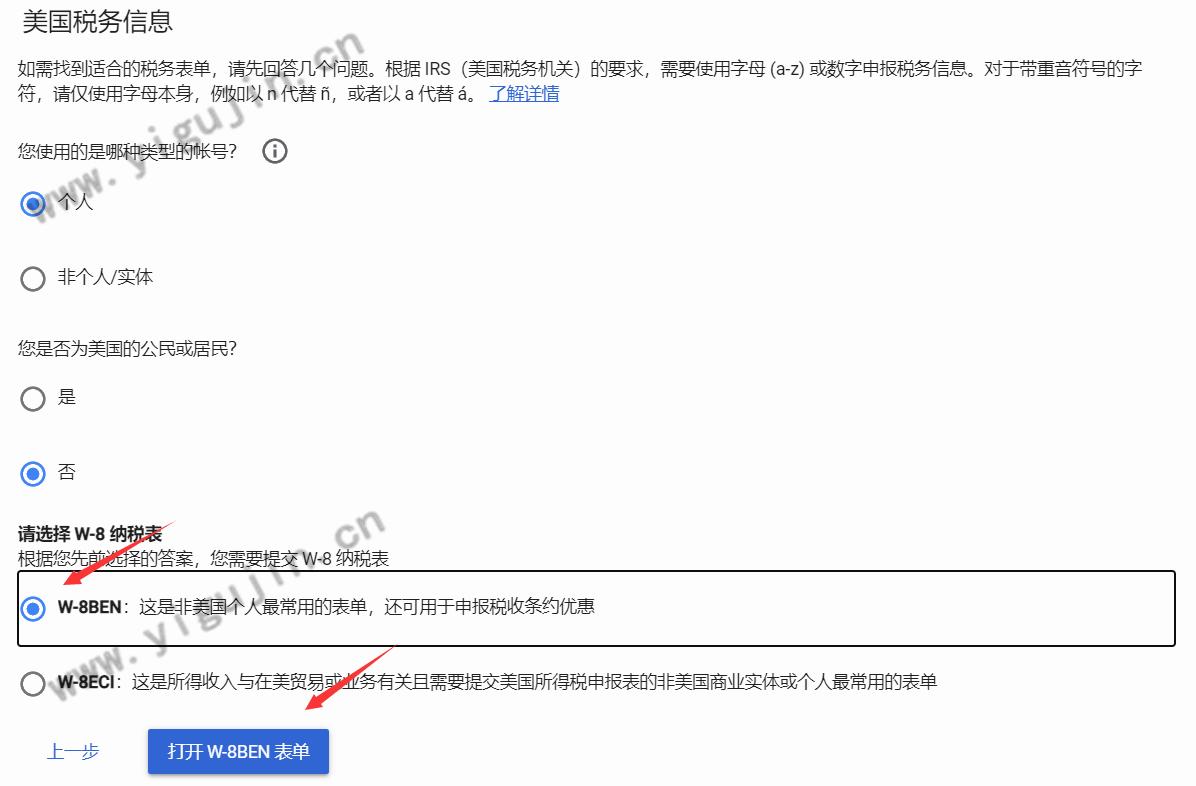Return to the previous step
This screenshot has width=1196, height=786.
[x=74, y=752]
